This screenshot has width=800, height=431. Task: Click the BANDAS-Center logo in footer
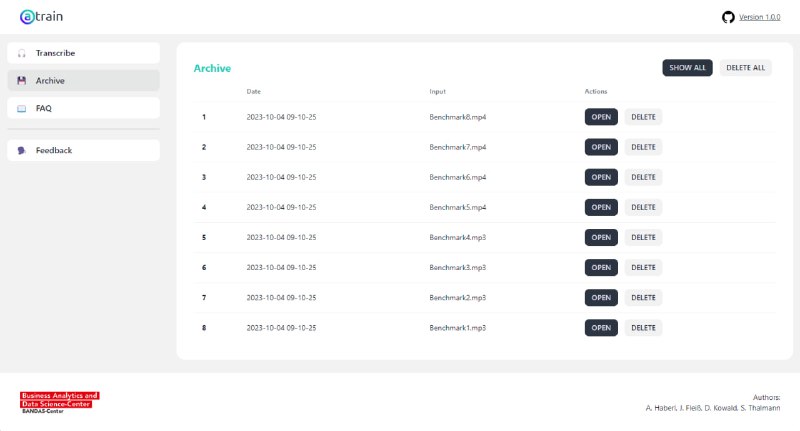click(x=60, y=402)
